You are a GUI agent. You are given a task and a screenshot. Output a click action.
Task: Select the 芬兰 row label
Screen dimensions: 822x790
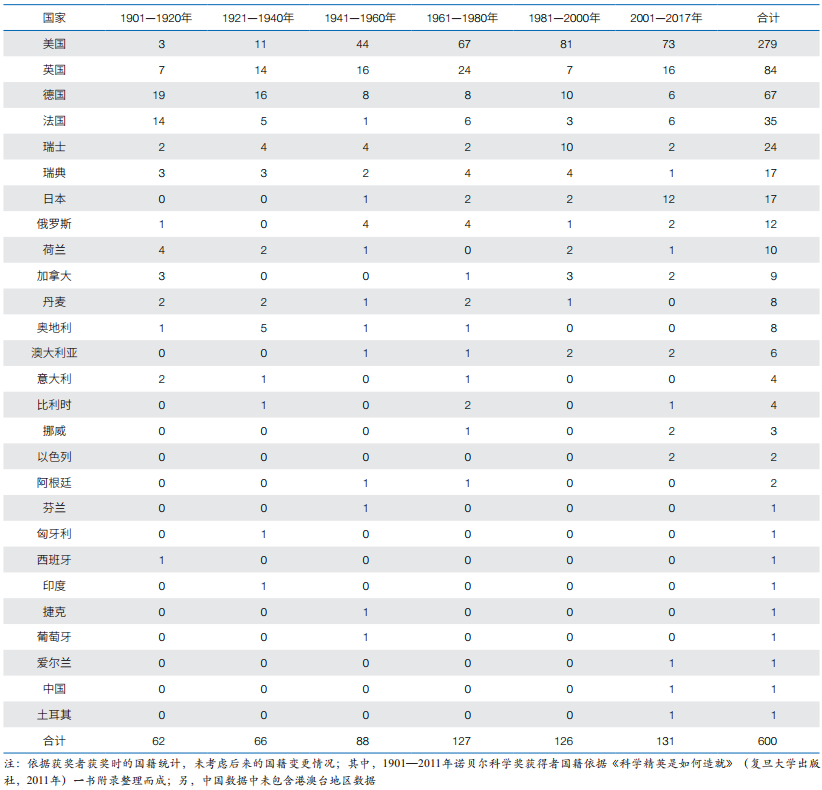click(54, 508)
